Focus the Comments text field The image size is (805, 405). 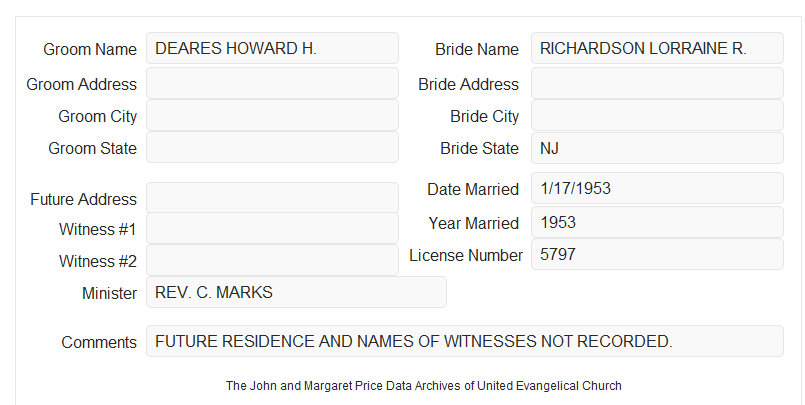pyautogui.click(x=465, y=341)
